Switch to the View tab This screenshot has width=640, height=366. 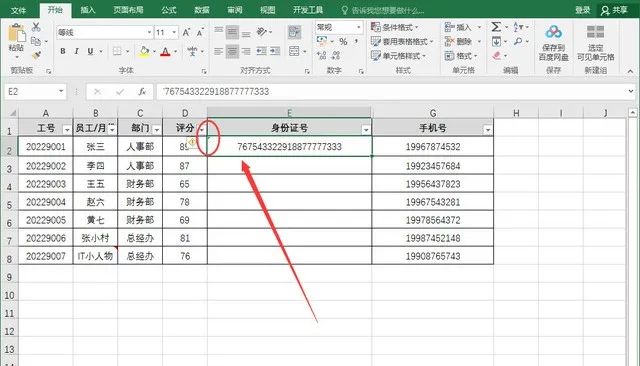[x=268, y=10]
